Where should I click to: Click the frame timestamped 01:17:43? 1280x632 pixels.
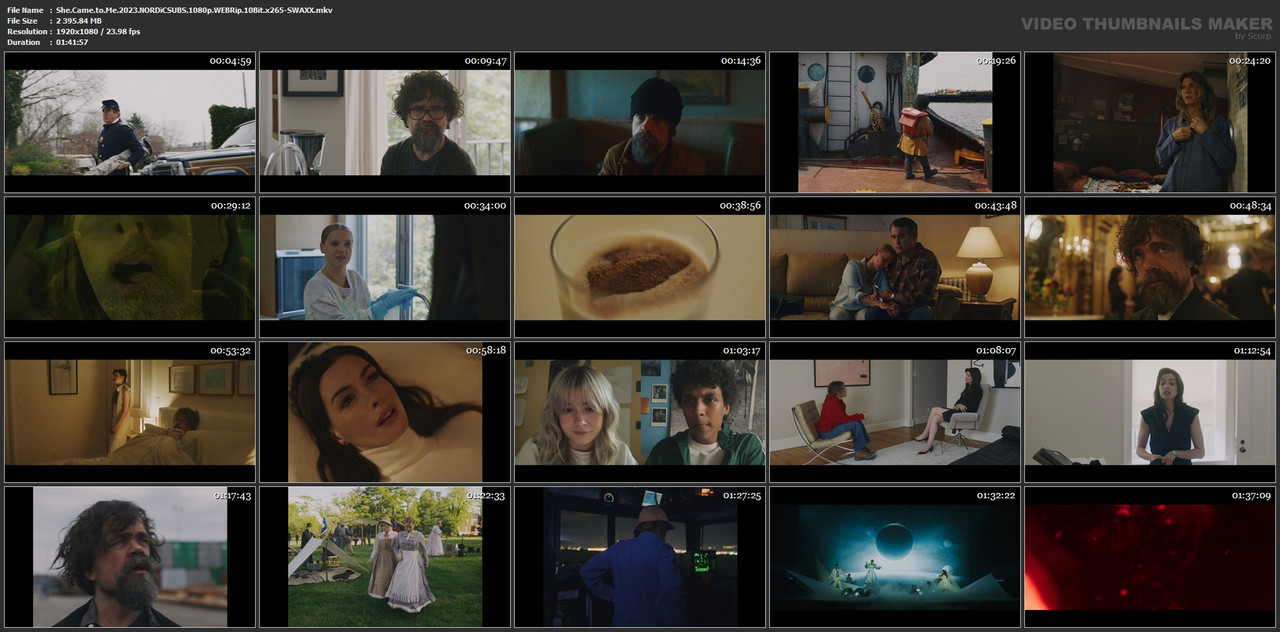tap(130, 557)
